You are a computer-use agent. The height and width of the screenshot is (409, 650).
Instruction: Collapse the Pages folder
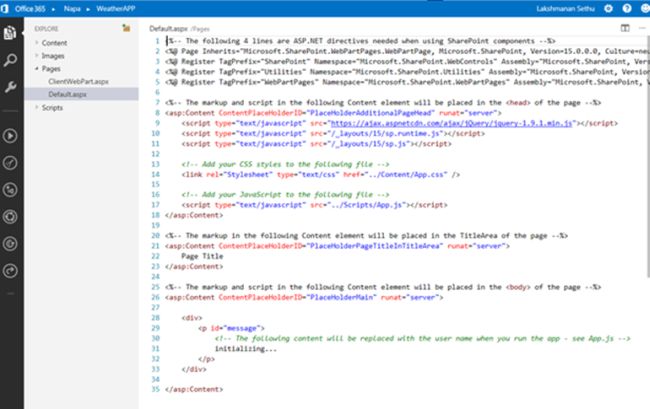36,68
